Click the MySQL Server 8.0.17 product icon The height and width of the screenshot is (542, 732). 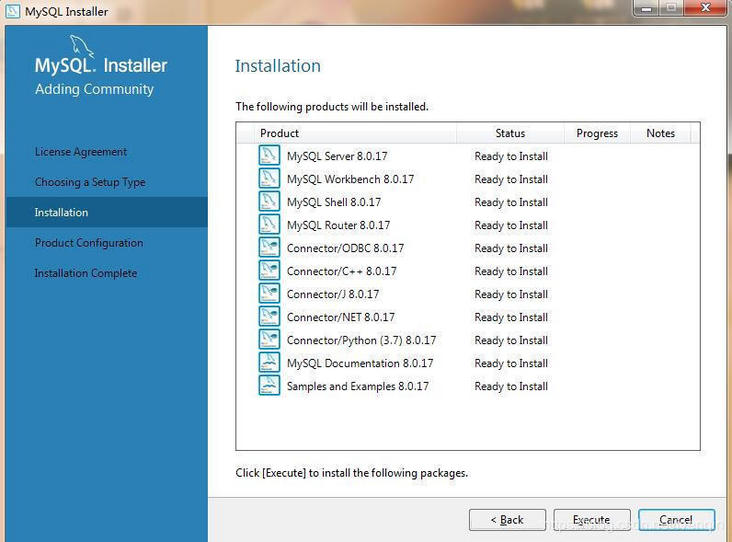[x=269, y=155]
